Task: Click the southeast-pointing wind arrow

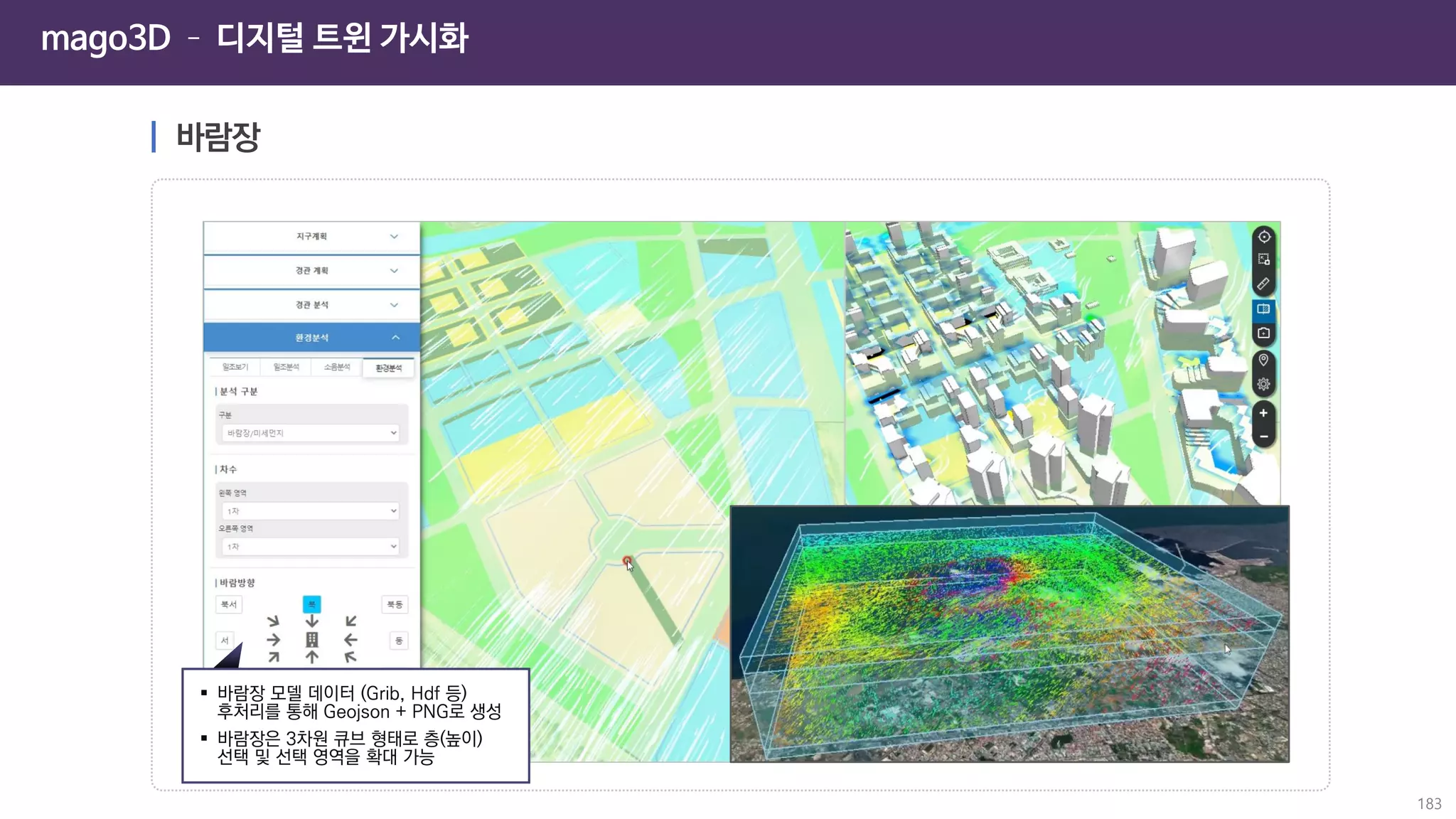Action: tap(273, 621)
